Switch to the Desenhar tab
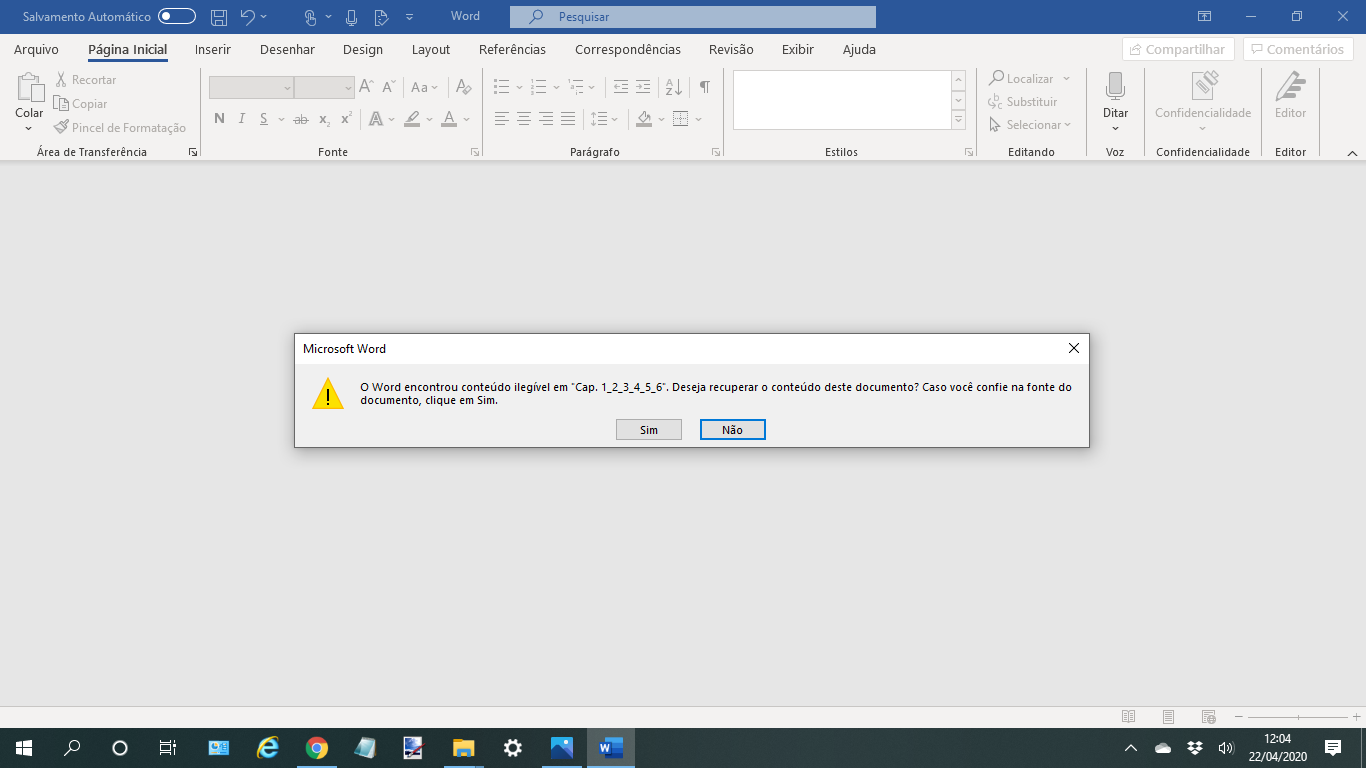The width and height of the screenshot is (1366, 768). 287,49
